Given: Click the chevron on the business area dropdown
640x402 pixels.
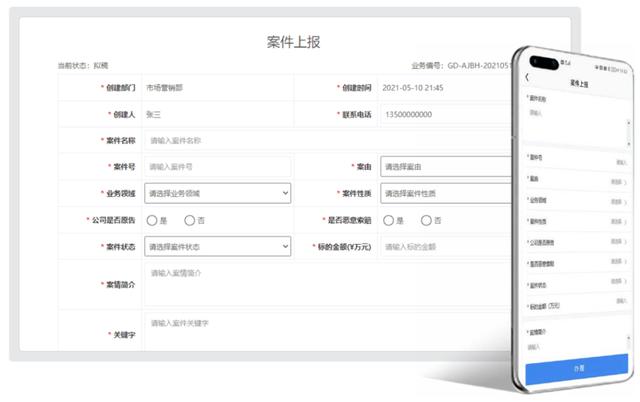Looking at the screenshot, I should point(286,194).
